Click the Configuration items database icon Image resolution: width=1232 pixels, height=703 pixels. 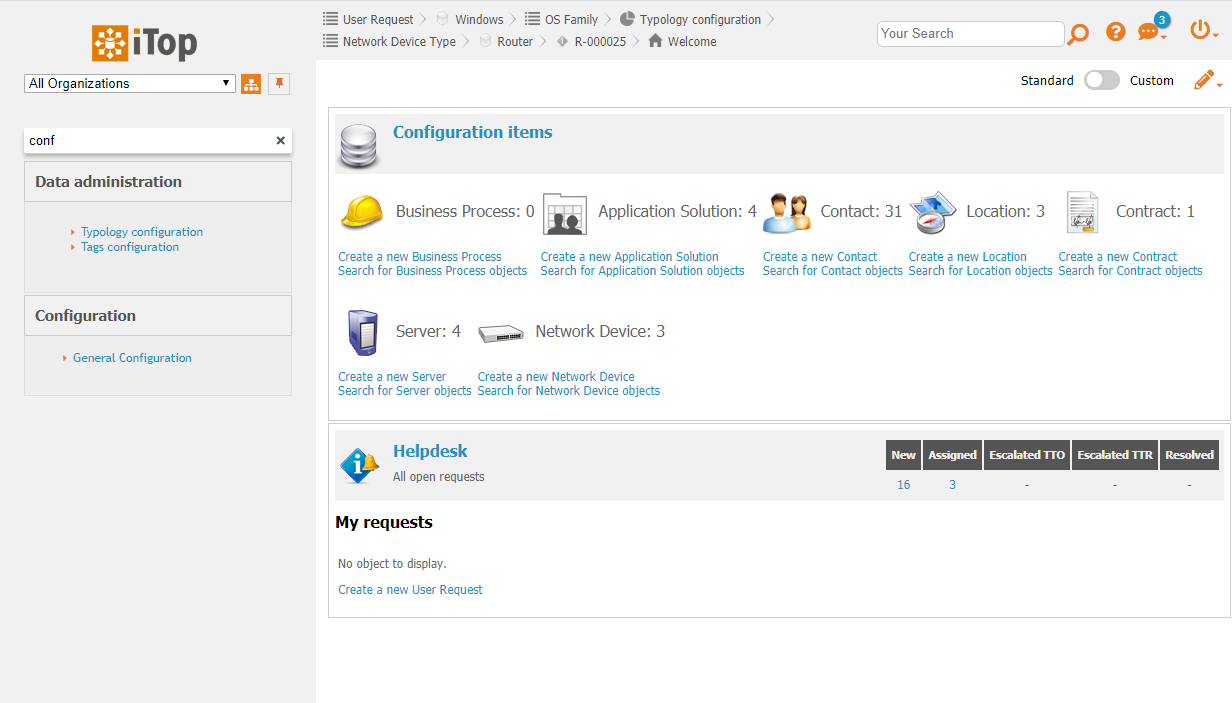click(x=358, y=146)
